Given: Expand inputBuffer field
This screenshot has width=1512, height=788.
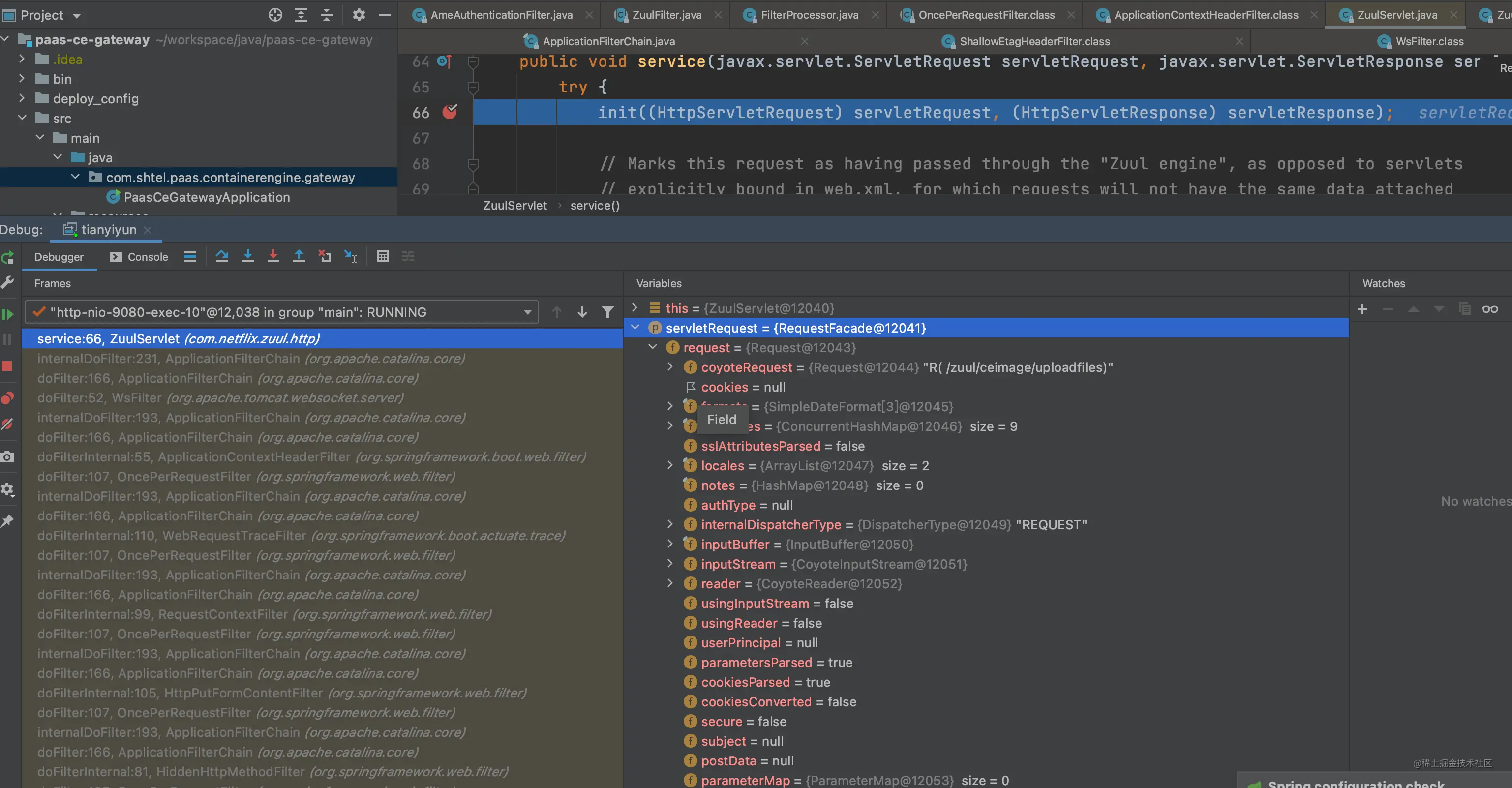Looking at the screenshot, I should click(670, 544).
